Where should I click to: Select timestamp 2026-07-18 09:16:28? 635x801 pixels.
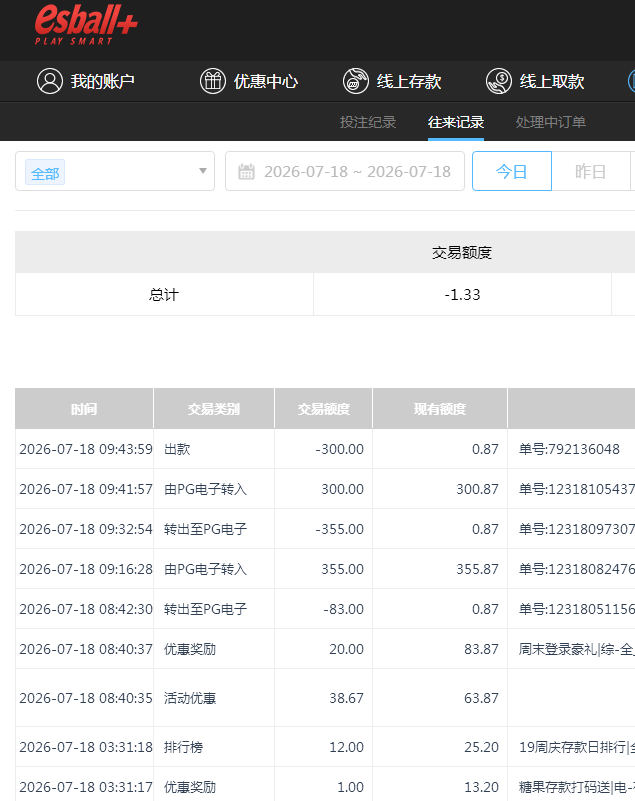point(86,569)
